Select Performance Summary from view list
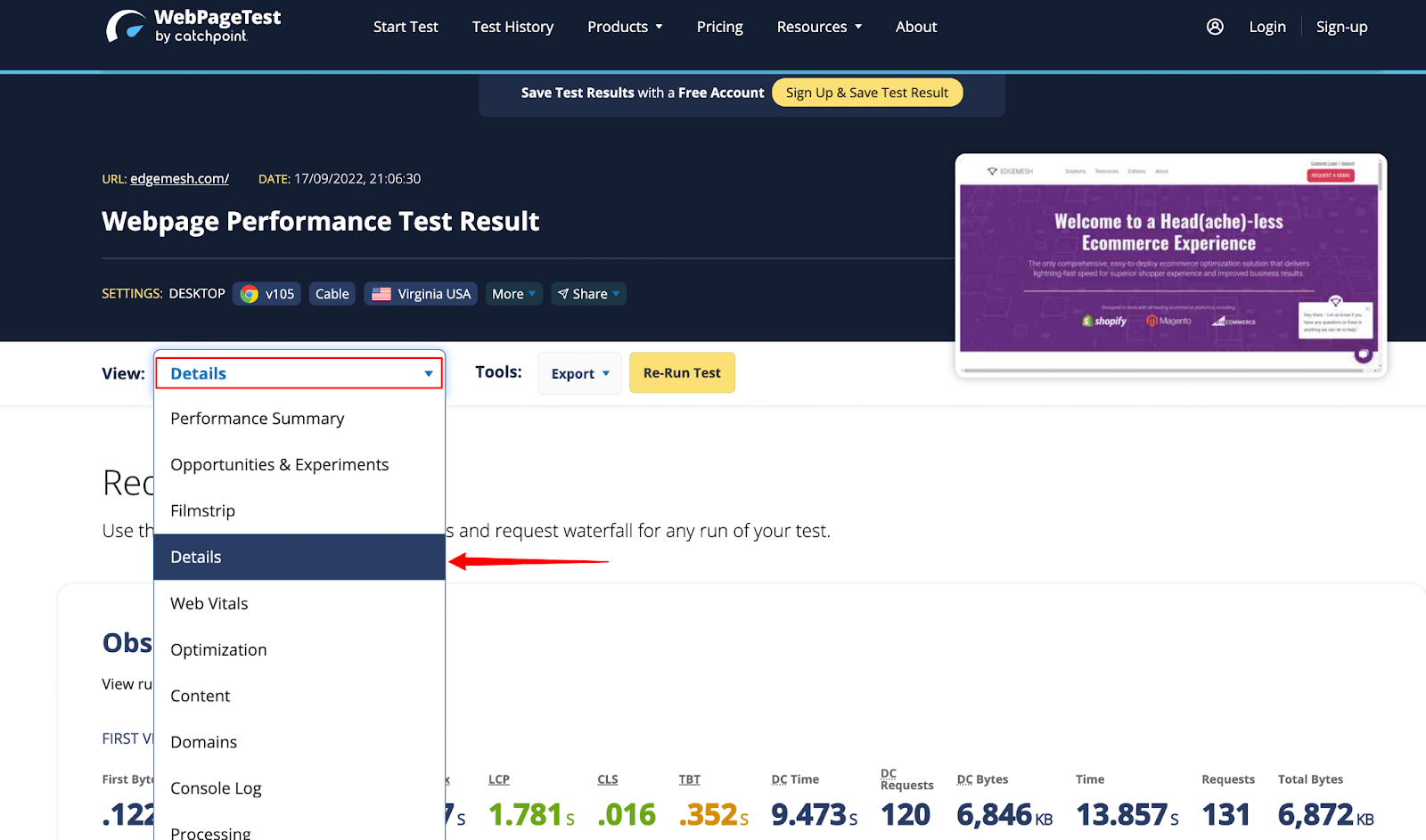The width and height of the screenshot is (1426, 840). [x=299, y=419]
